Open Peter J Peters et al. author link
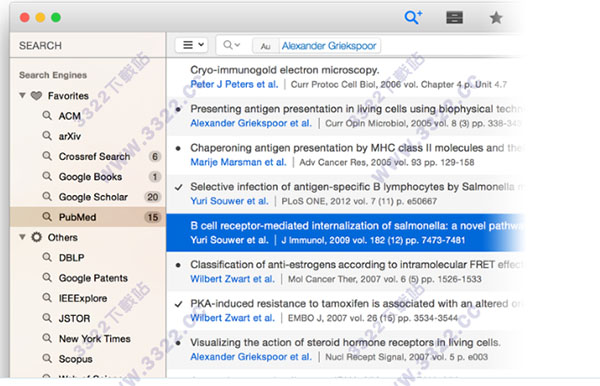The image size is (600, 386). 234,85
